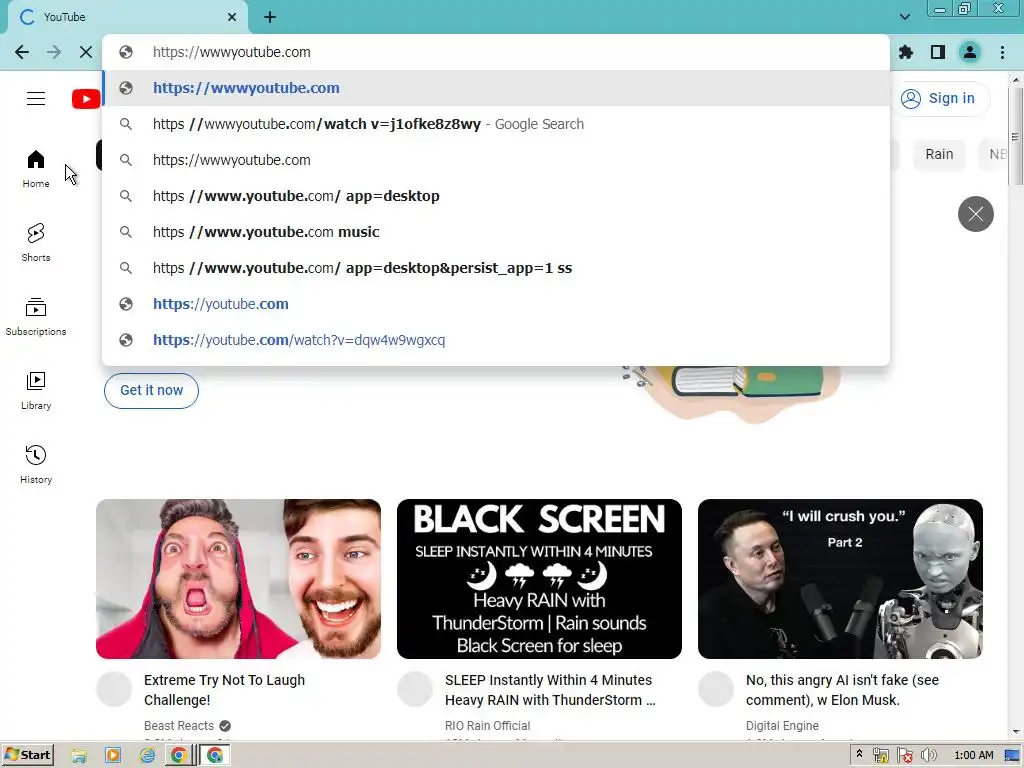The width and height of the screenshot is (1024, 768).
Task: Open the media player taskbar icon
Action: (113, 756)
